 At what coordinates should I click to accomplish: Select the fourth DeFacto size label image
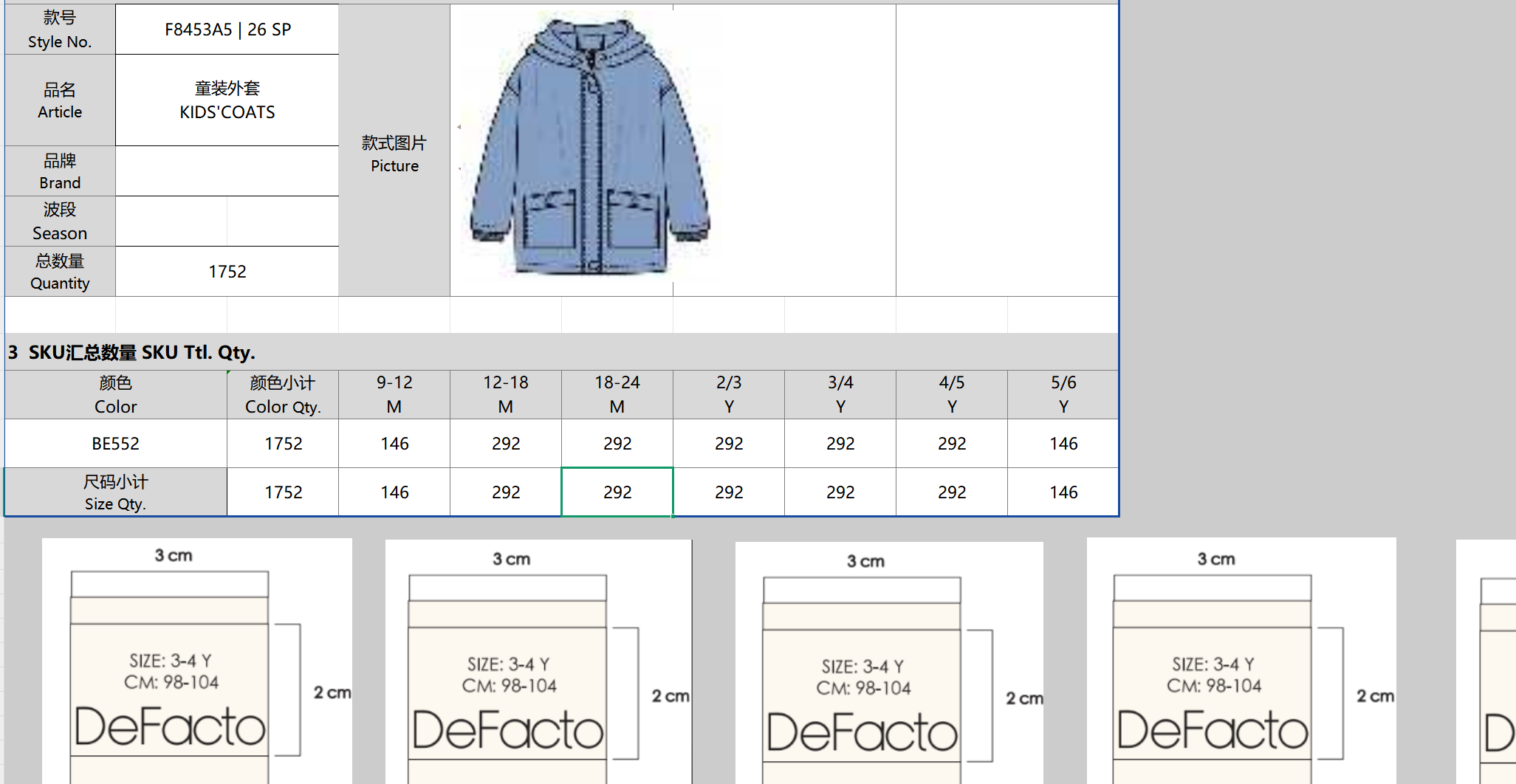point(1241,661)
